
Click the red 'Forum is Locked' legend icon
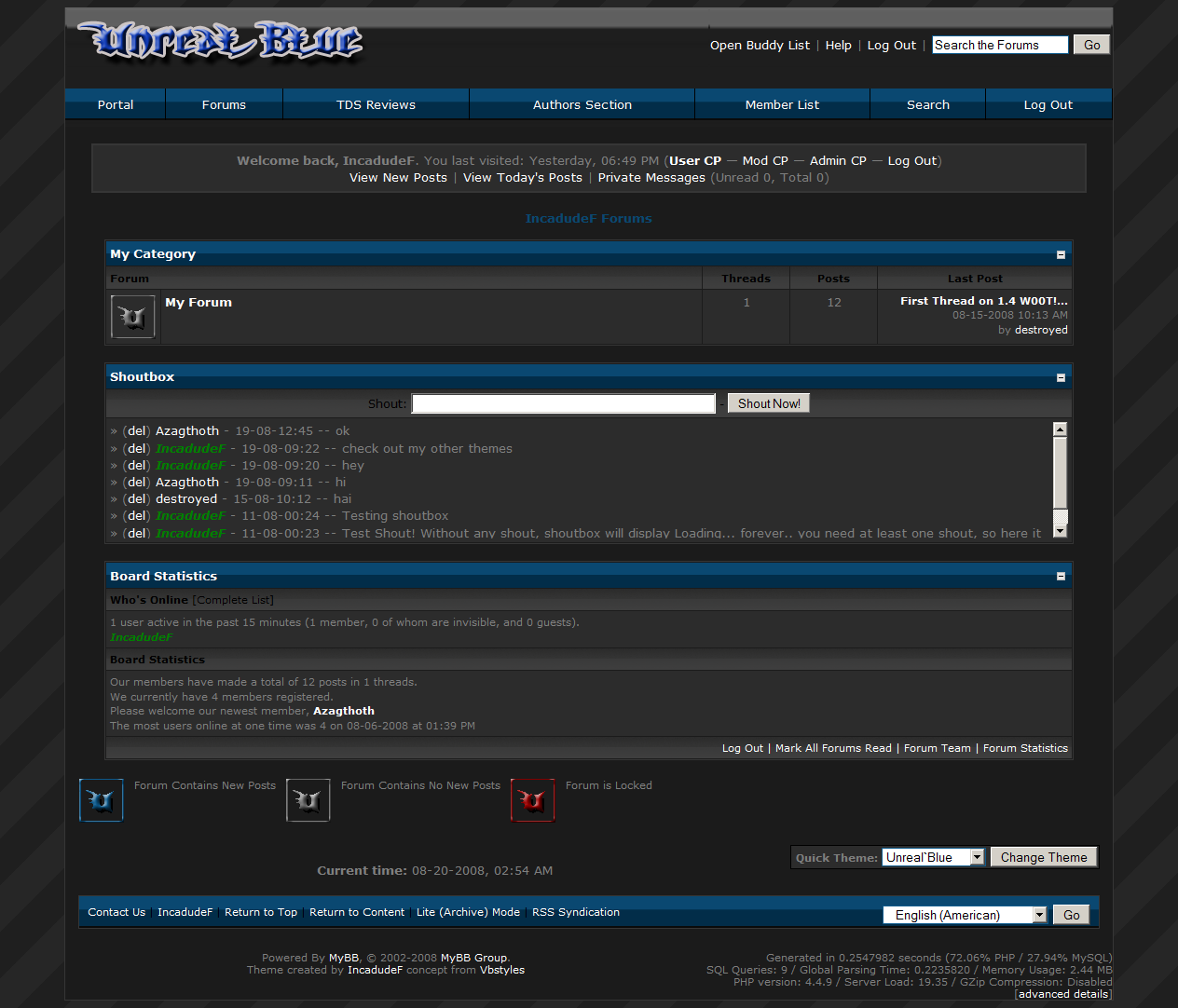[x=533, y=800]
